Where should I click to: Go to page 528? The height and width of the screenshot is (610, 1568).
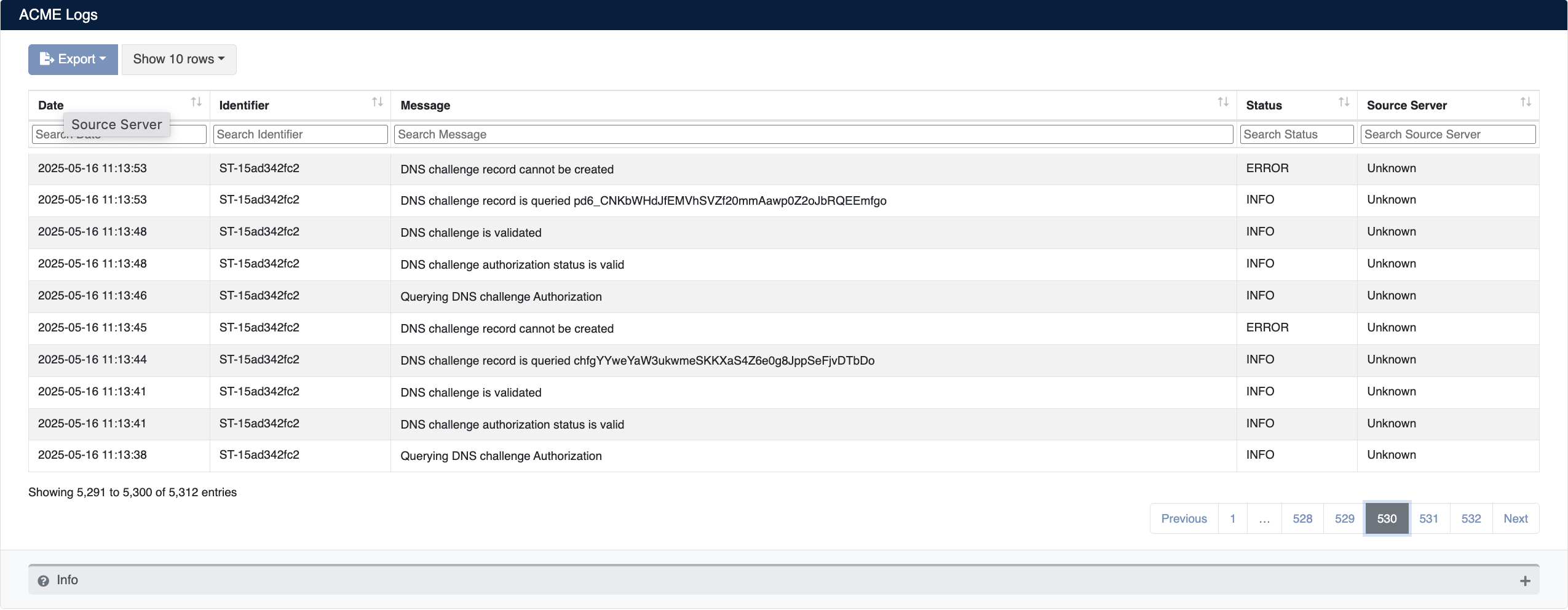1302,518
